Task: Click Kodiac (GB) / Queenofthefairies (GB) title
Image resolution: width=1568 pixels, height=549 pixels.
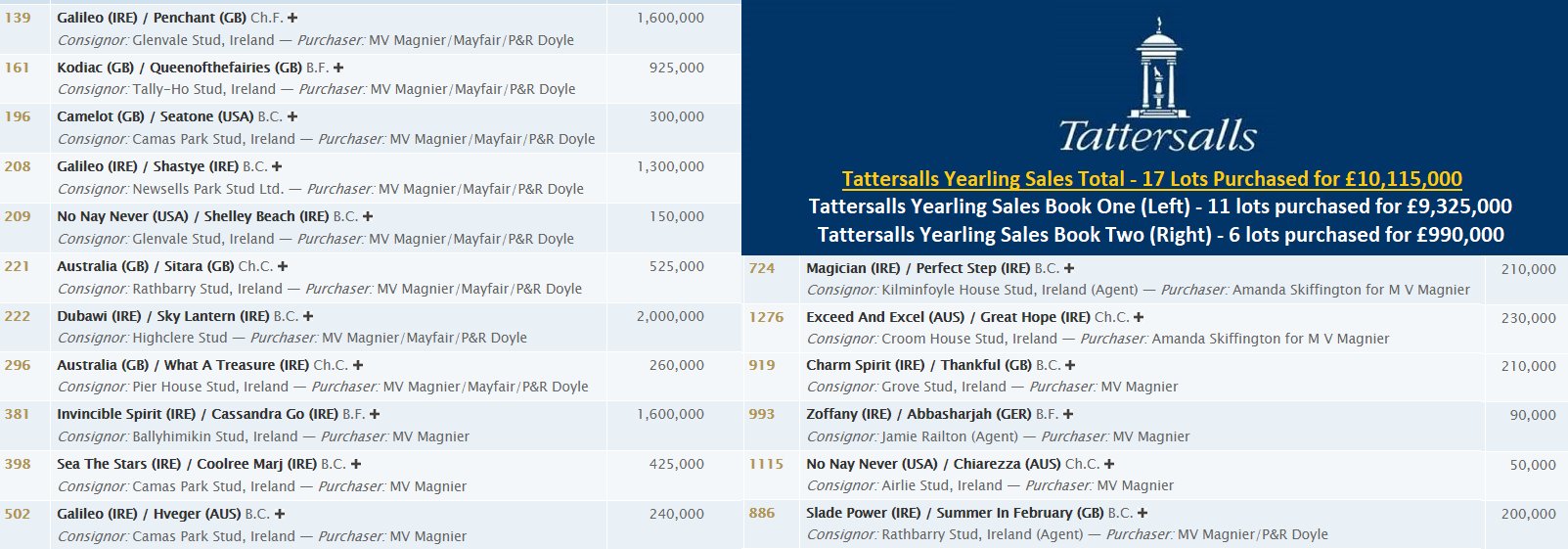Action: click(x=179, y=69)
